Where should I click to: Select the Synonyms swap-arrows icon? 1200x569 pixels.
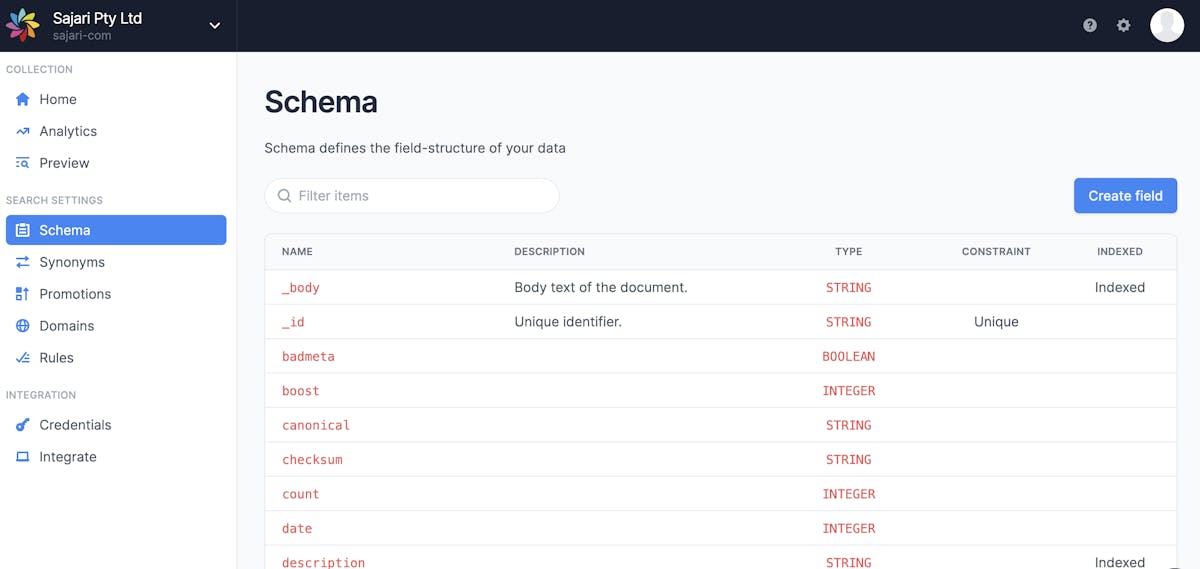click(23, 262)
